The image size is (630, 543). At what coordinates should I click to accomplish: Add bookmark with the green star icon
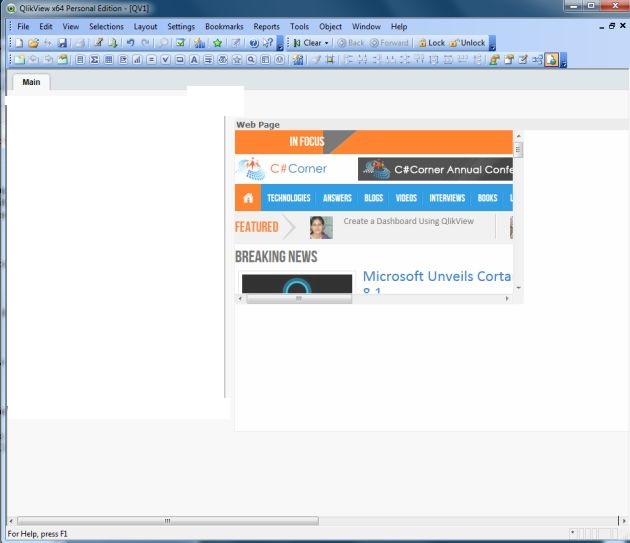click(x=217, y=43)
